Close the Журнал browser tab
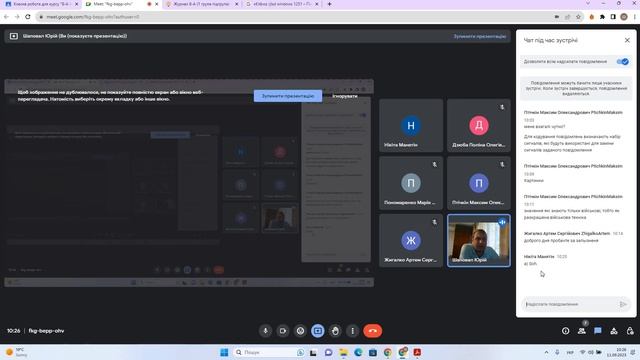 pyautogui.click(x=236, y=4)
